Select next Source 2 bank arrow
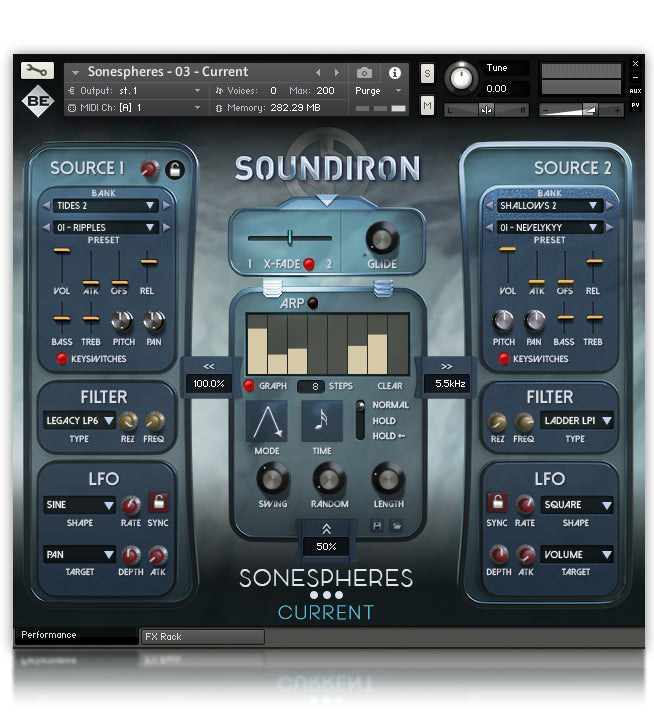The width and height of the screenshot is (654, 720). (610, 206)
